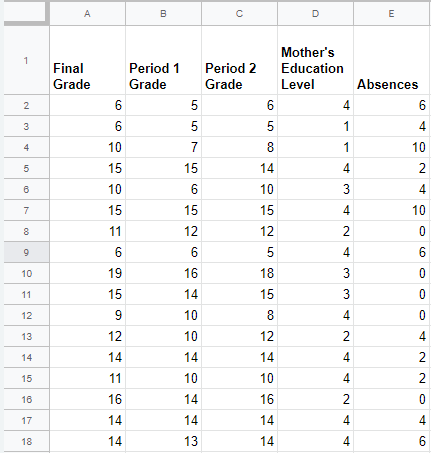This screenshot has height=453, width=431.
Task: Click Absences 4 in row 17
Action: [x=391, y=420]
